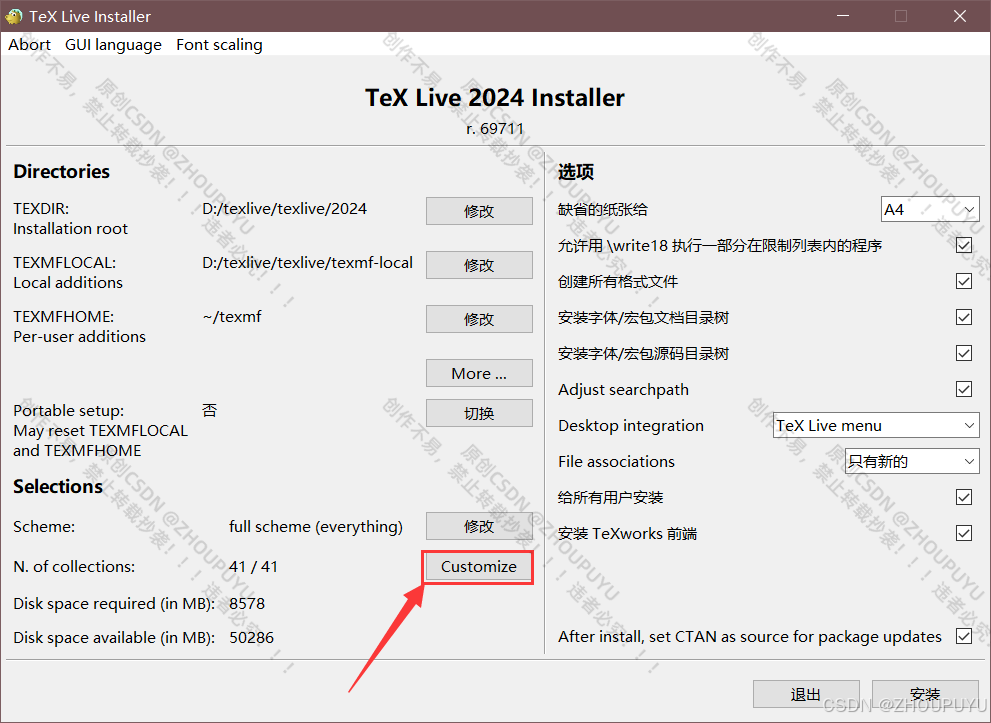Click 修改 button for TEXMFHOME
The width and height of the screenshot is (991, 723).
[479, 319]
